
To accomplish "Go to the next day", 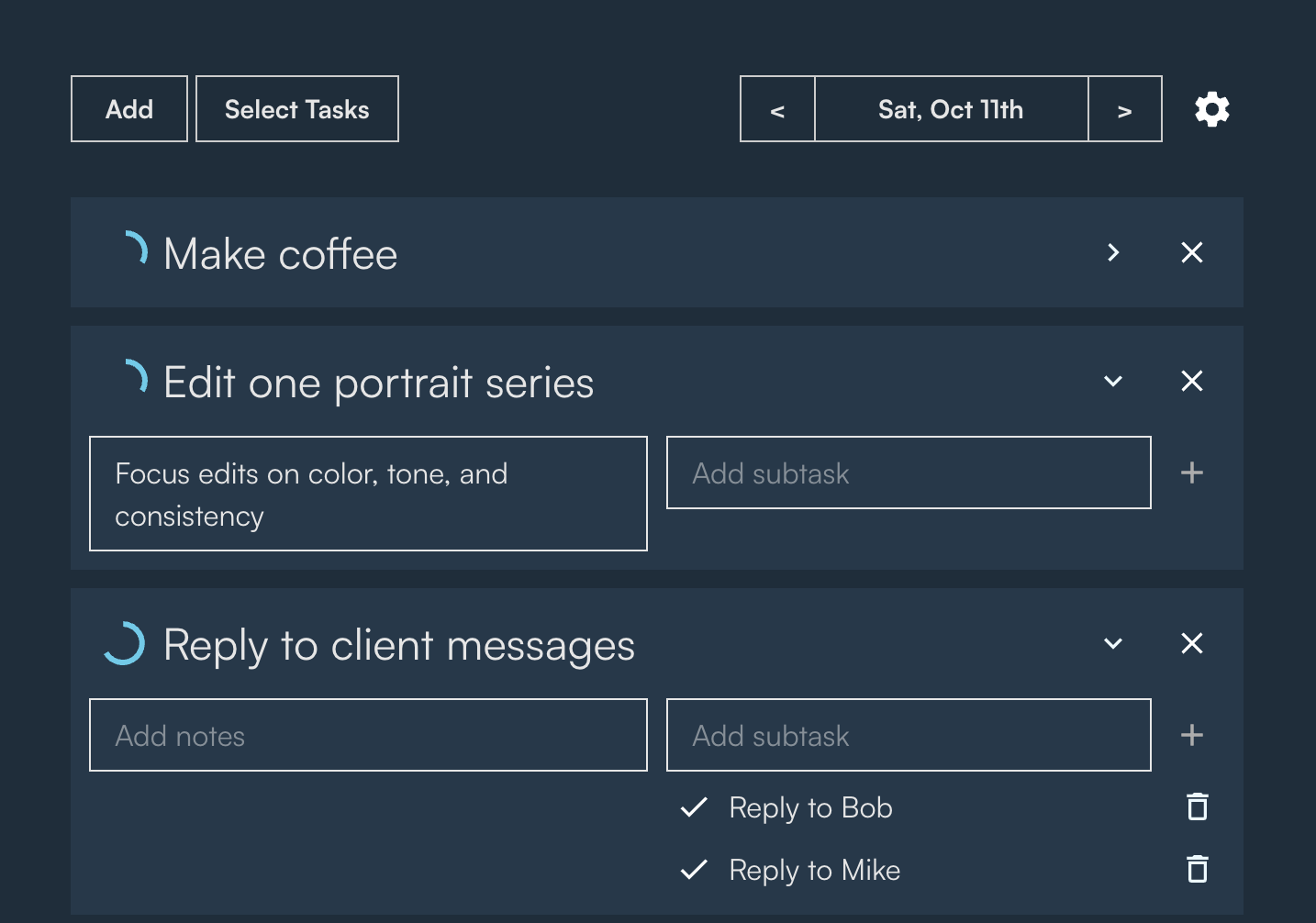I will [1124, 109].
